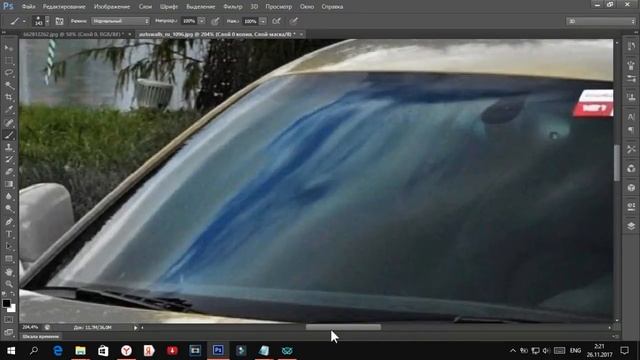This screenshot has height=360, width=640.
Task: Select the Dodge tool
Action: [9, 209]
